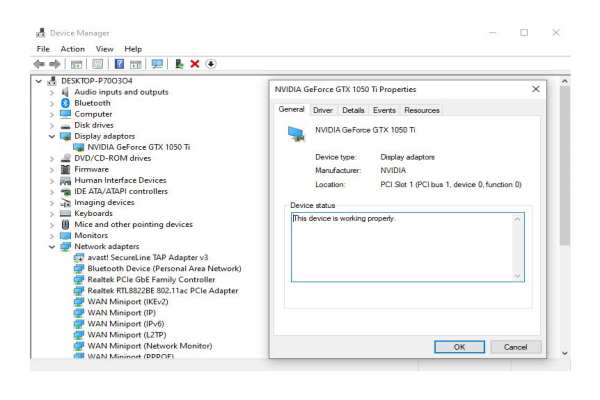
Task: Open the Help icon in toolbar
Action: click(119, 64)
